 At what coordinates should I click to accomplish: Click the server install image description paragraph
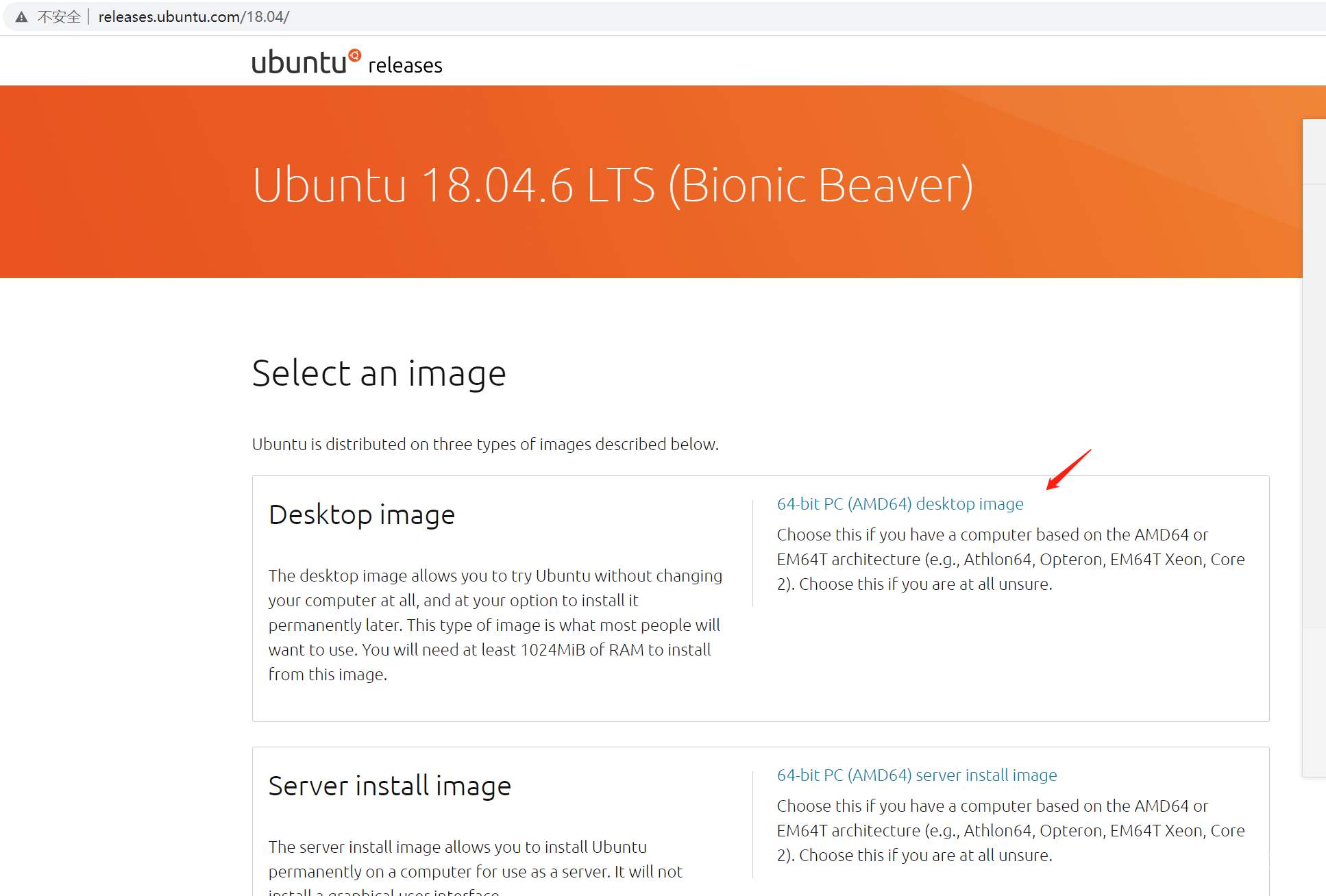point(474,860)
